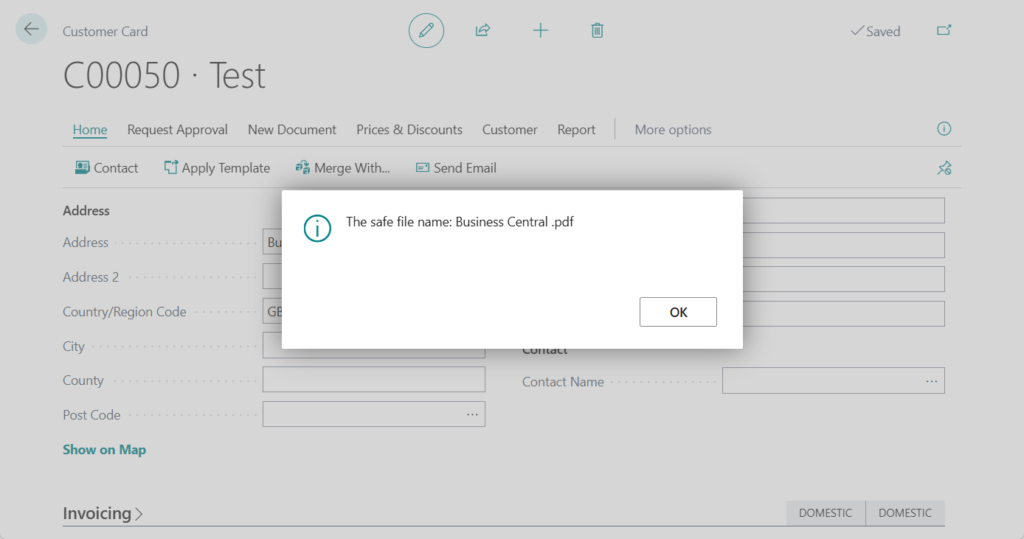Open page in new window icon
Image resolution: width=1024 pixels, height=539 pixels.
pyautogui.click(x=943, y=31)
